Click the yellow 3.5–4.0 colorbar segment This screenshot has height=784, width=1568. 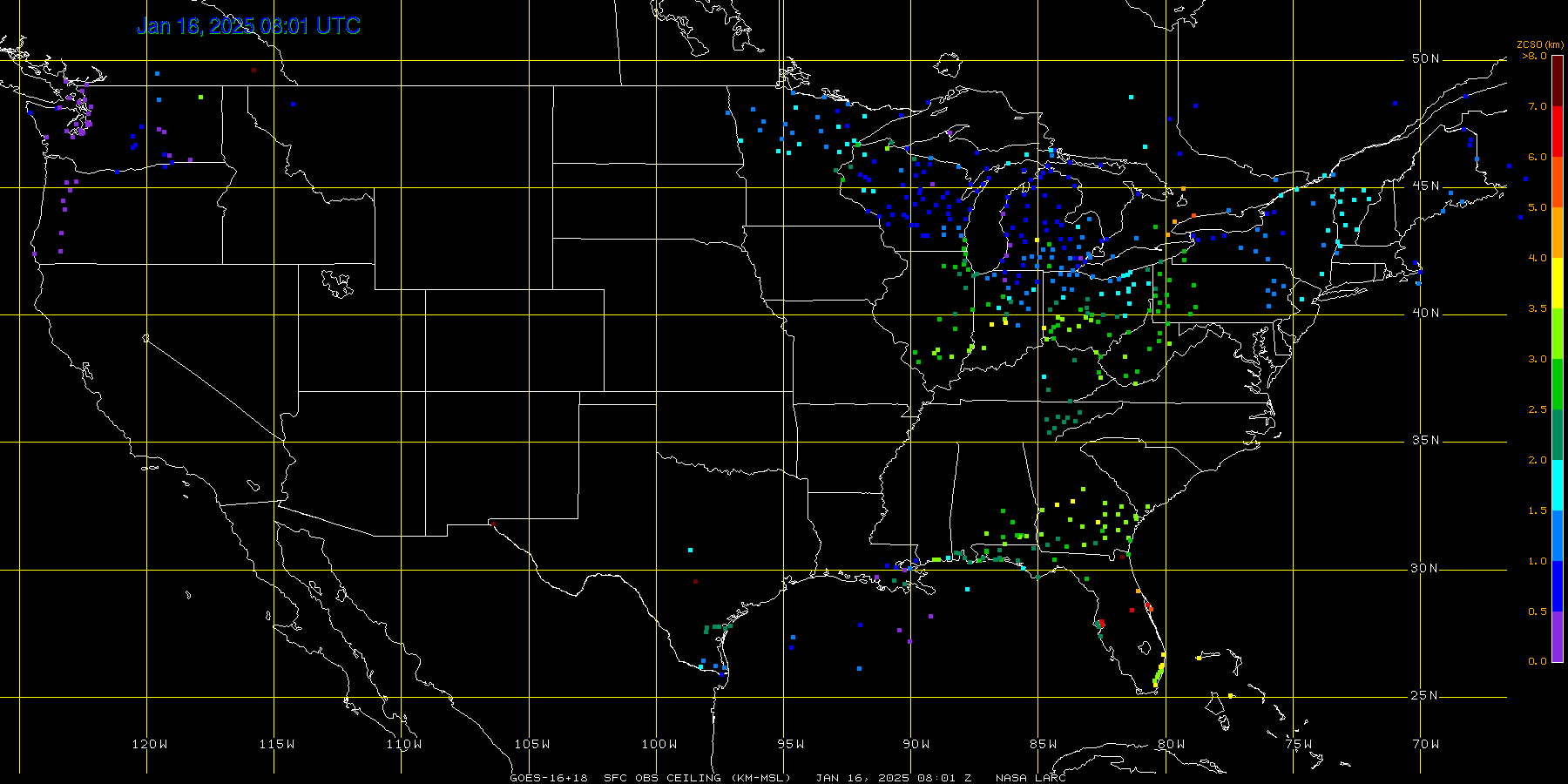(x=1557, y=283)
